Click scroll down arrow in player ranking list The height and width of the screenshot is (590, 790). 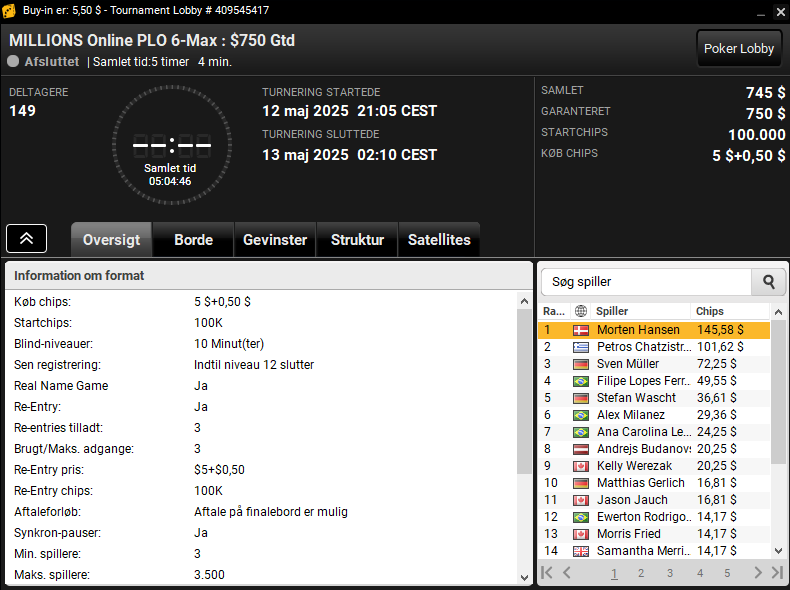point(778,551)
